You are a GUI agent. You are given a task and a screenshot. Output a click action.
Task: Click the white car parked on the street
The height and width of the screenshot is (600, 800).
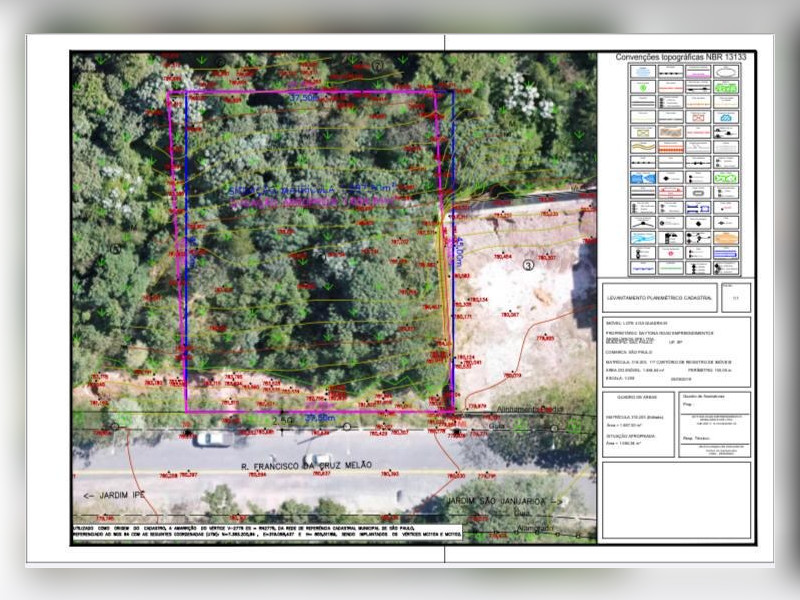(212, 439)
